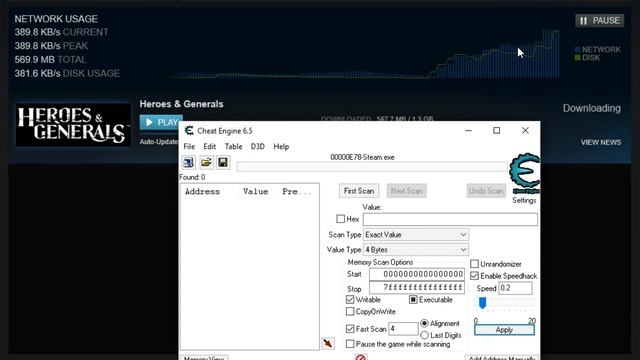640x360 pixels.
Task: Select the Last Digits radio button
Action: point(424,335)
